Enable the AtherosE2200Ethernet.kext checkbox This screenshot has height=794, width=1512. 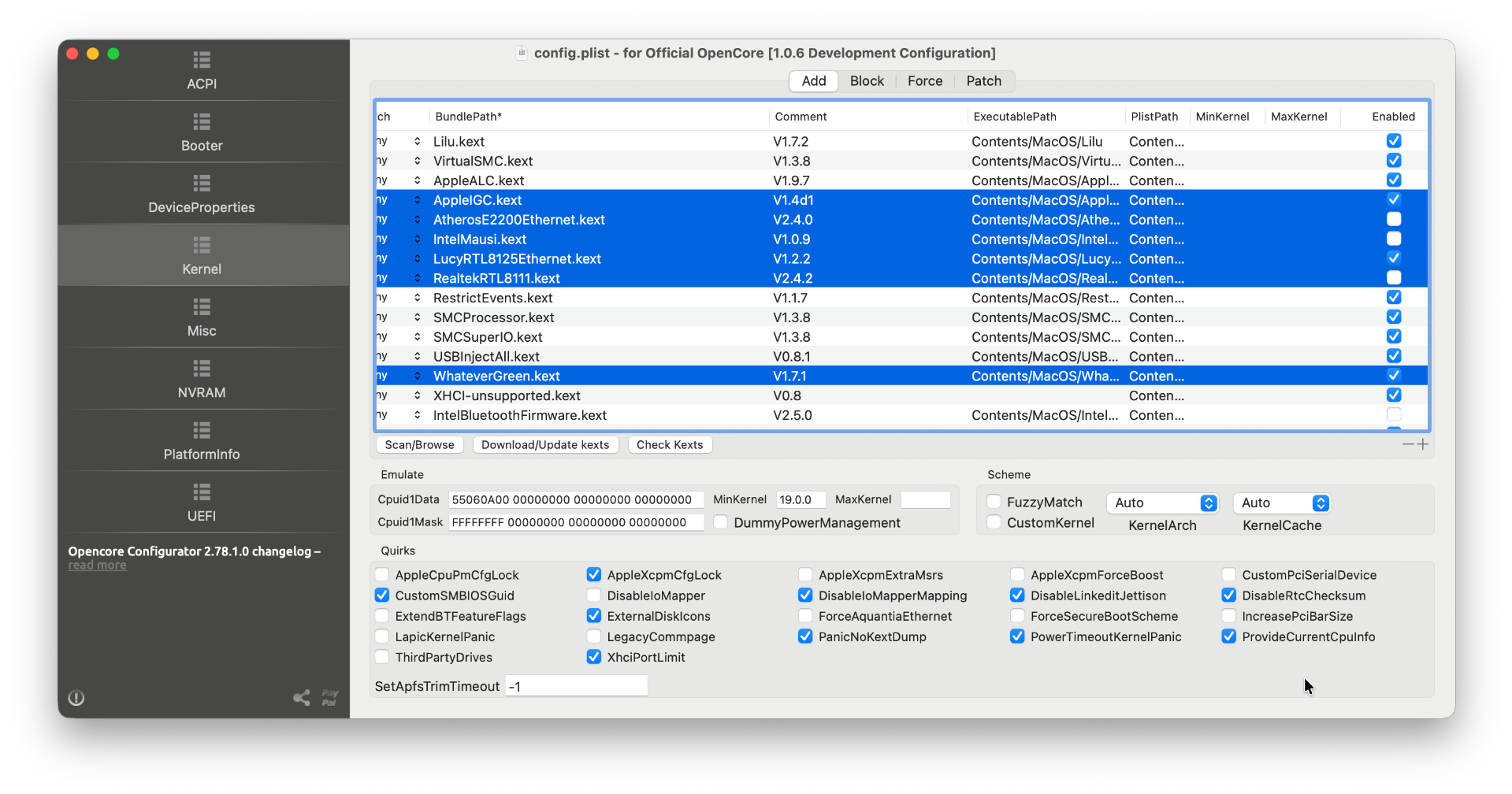point(1394,219)
